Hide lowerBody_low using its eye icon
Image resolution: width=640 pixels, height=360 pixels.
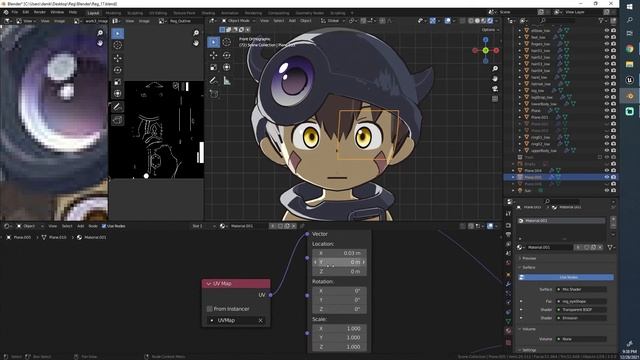pos(607,104)
